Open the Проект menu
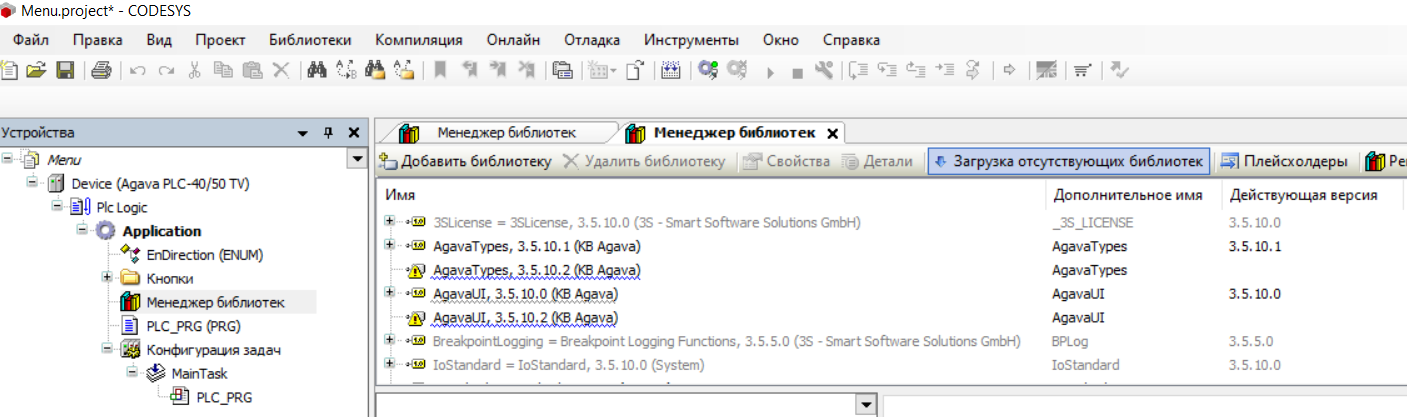 coord(221,40)
